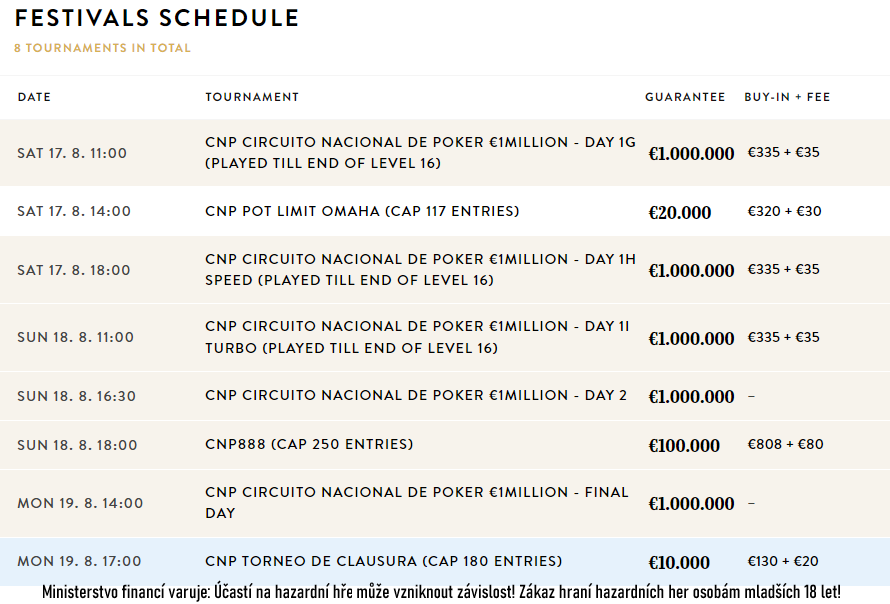The height and width of the screenshot is (604, 890).
Task: Click the €100.000 guarantee amount
Action: tap(684, 445)
